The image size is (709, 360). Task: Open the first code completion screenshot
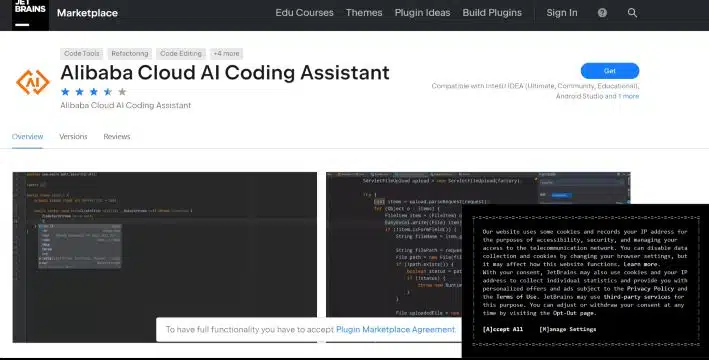165,257
